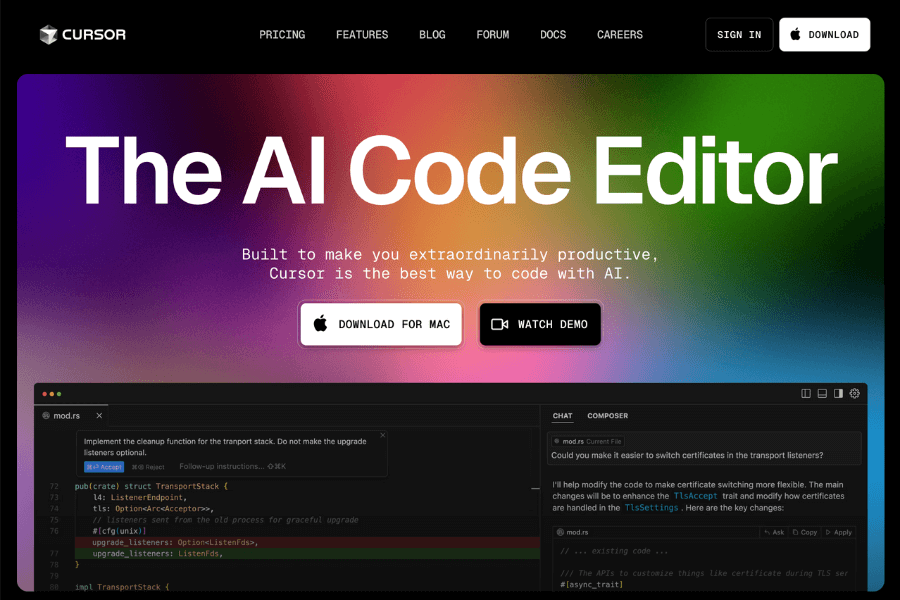
Task: Switch to the Chat tab
Action: click(562, 416)
